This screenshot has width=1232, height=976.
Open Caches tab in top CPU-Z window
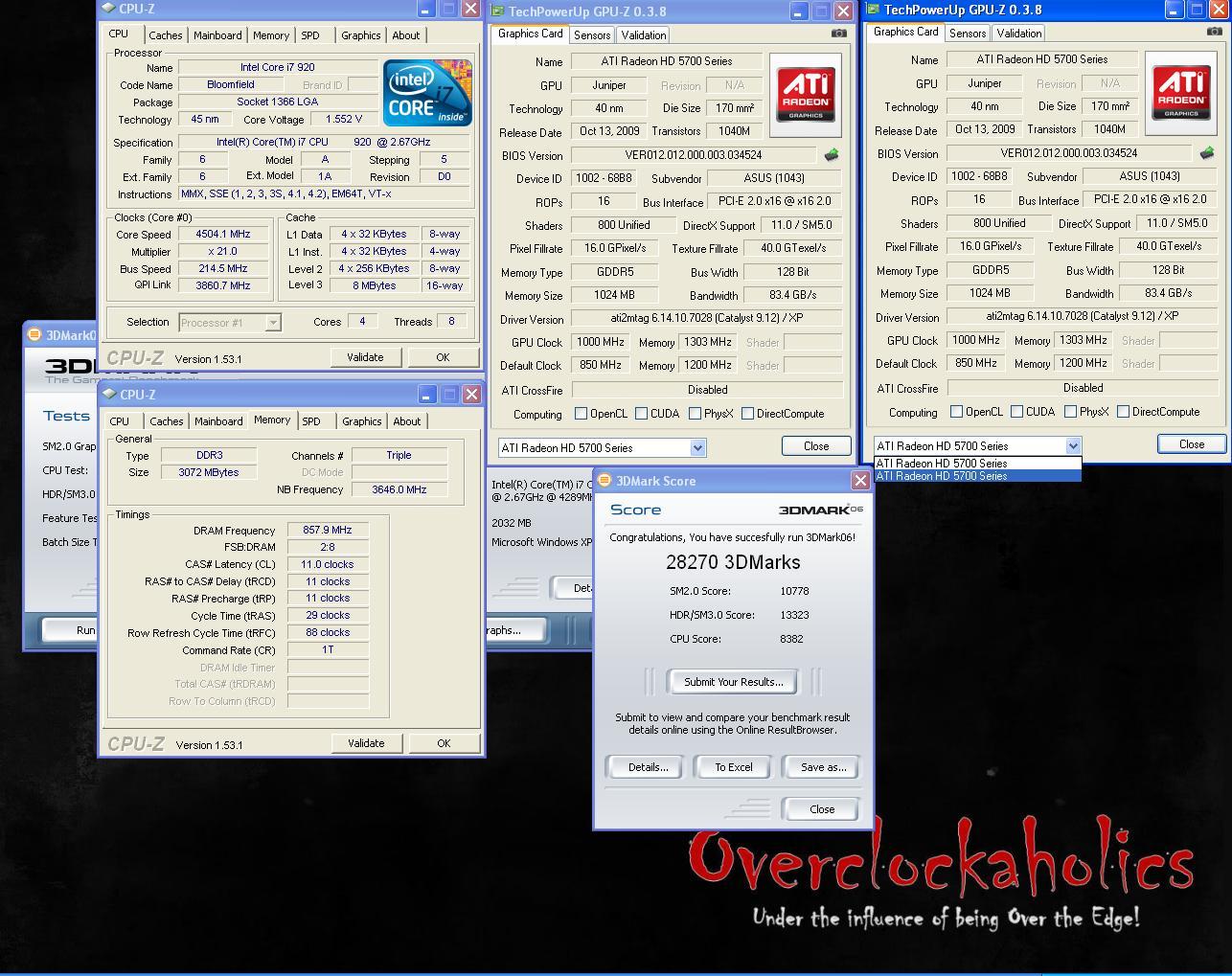click(165, 35)
